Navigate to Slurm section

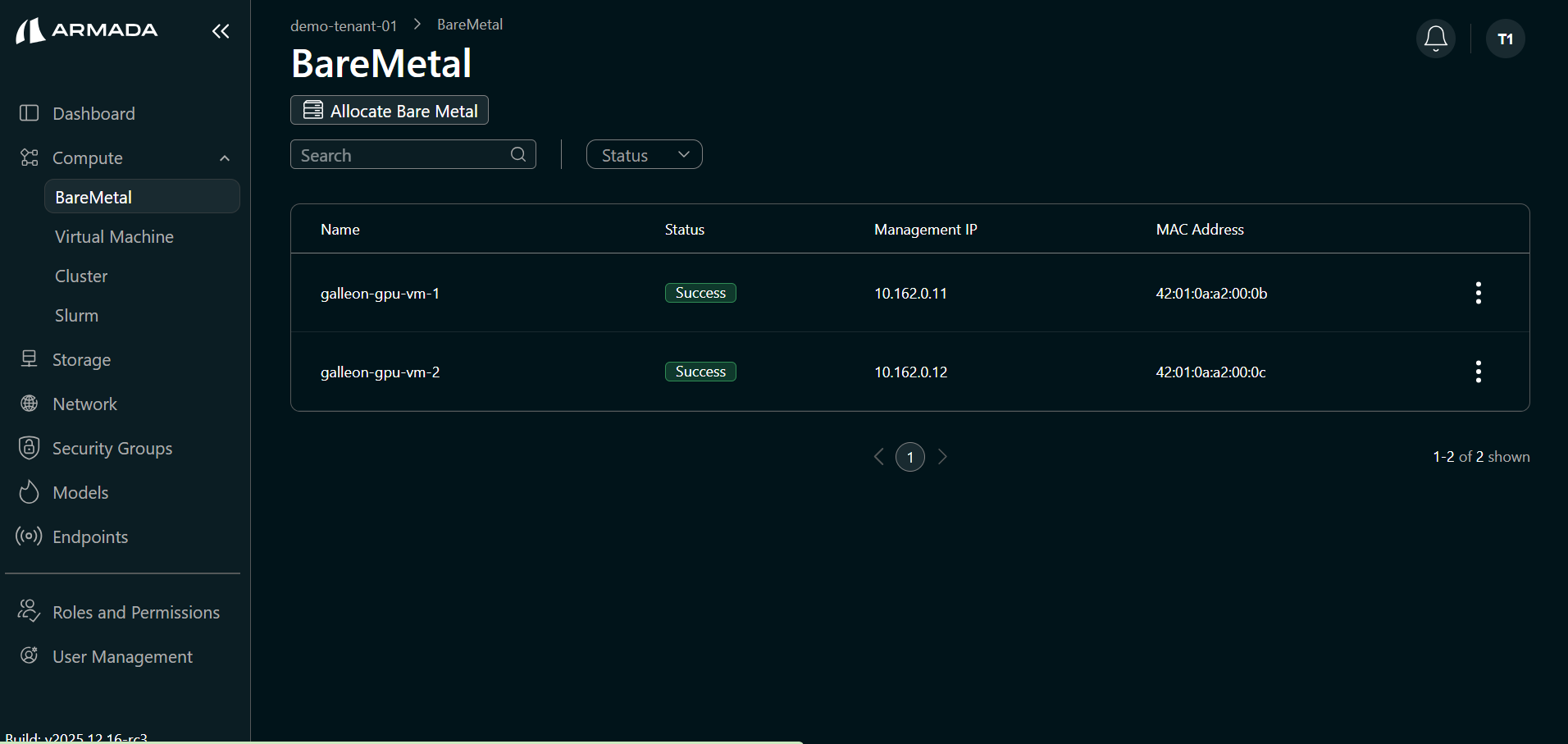(x=76, y=316)
